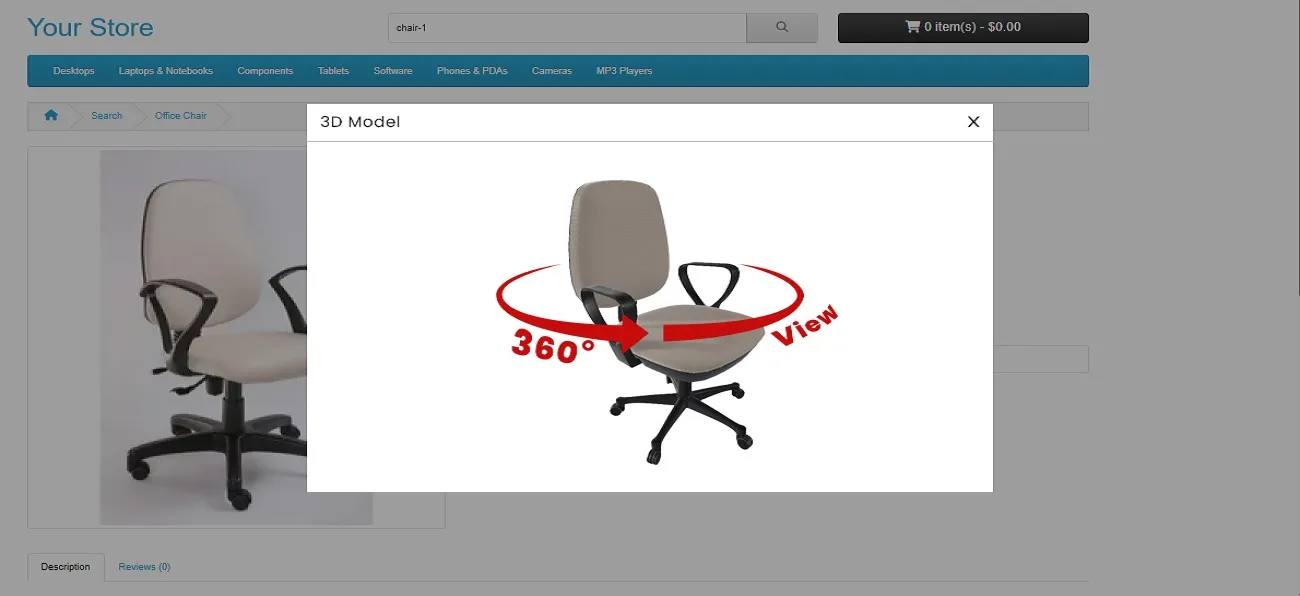Viewport: 1300px width, 596px height.
Task: Open the Desktops menu
Action: point(74,71)
